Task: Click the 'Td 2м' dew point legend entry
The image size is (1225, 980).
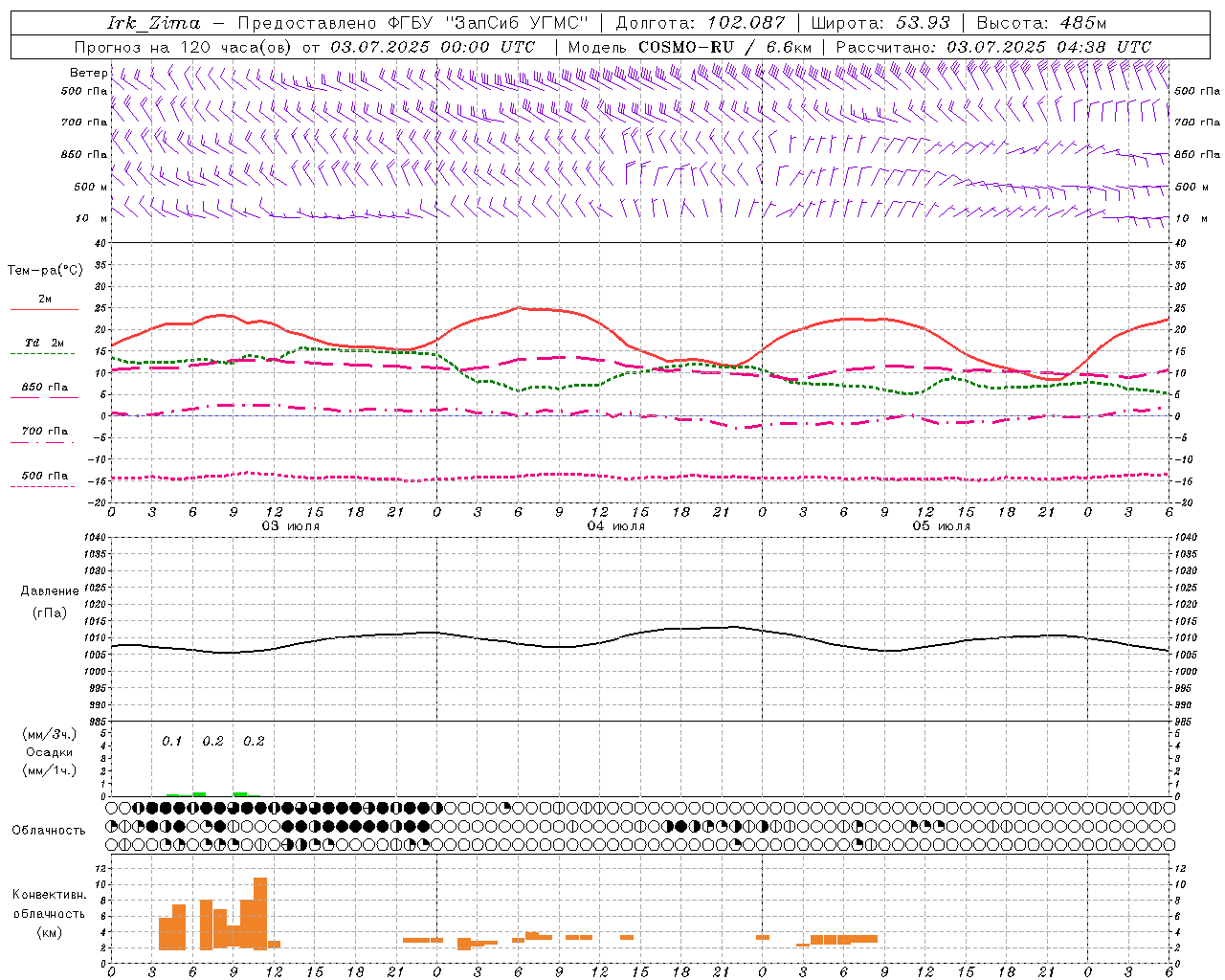Action: tap(45, 343)
